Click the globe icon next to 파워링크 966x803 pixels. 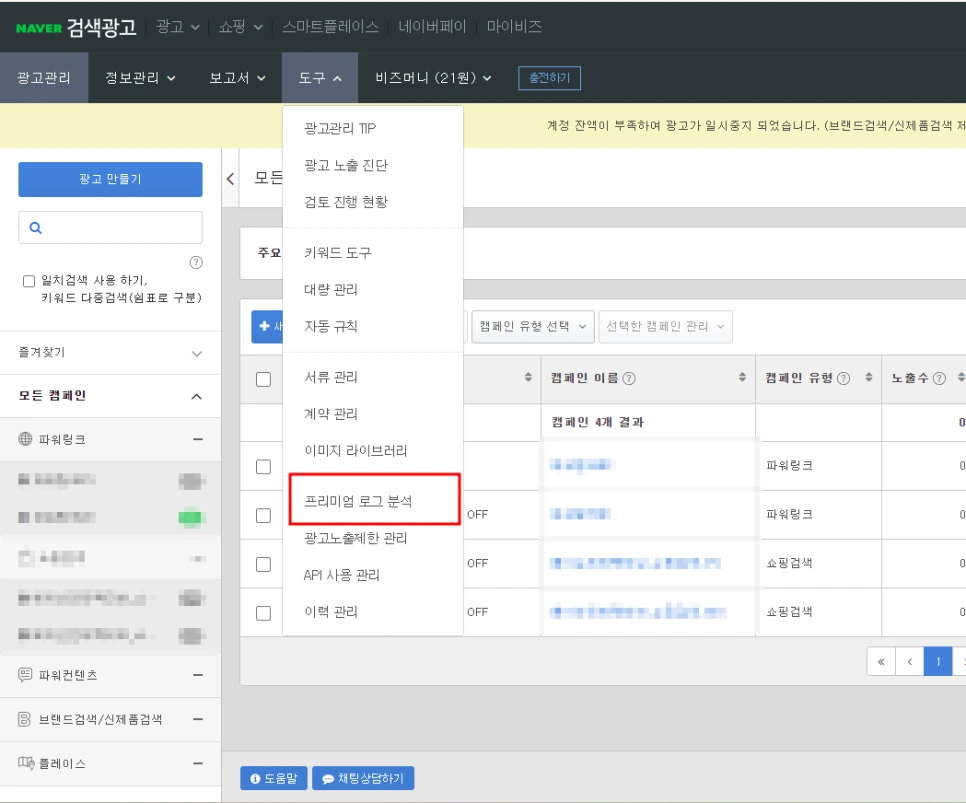[x=25, y=439]
